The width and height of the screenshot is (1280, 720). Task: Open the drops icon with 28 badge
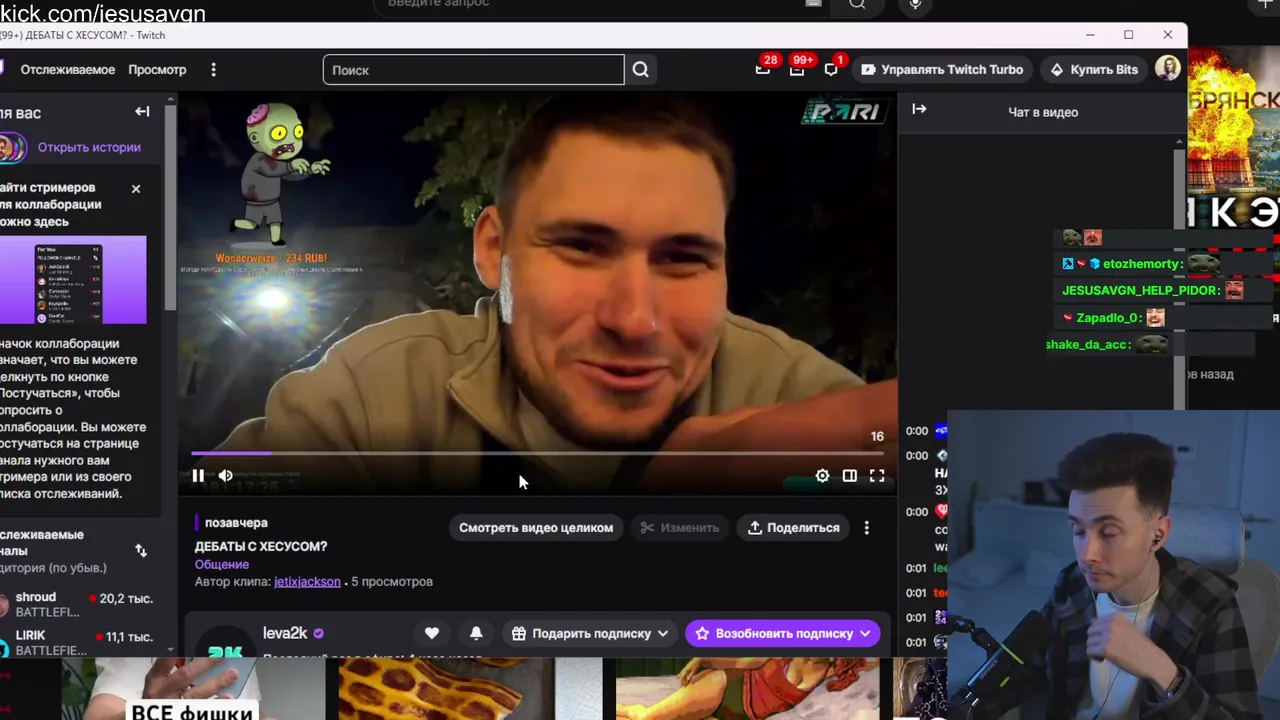pos(764,69)
